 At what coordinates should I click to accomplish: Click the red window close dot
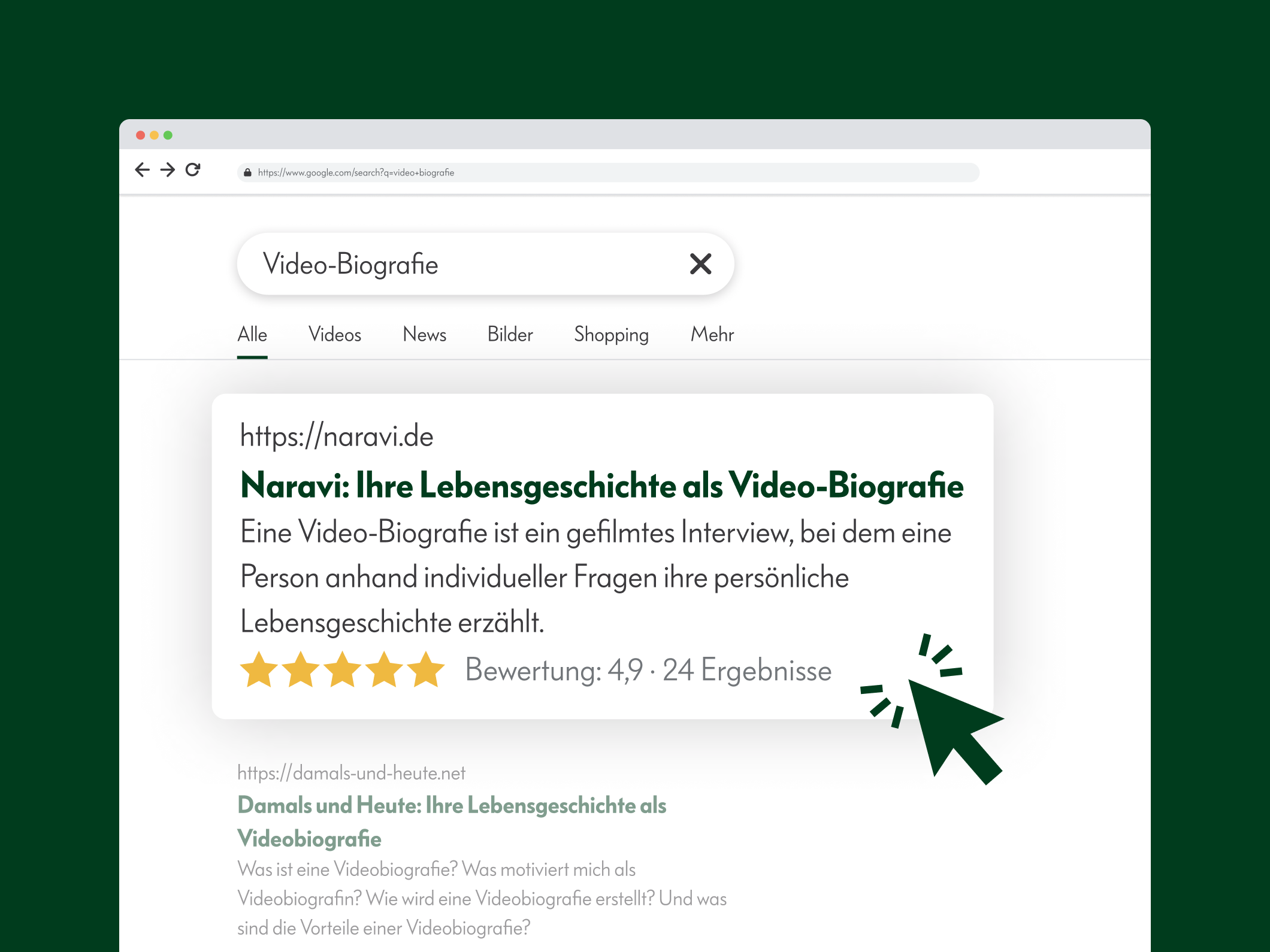coord(140,135)
